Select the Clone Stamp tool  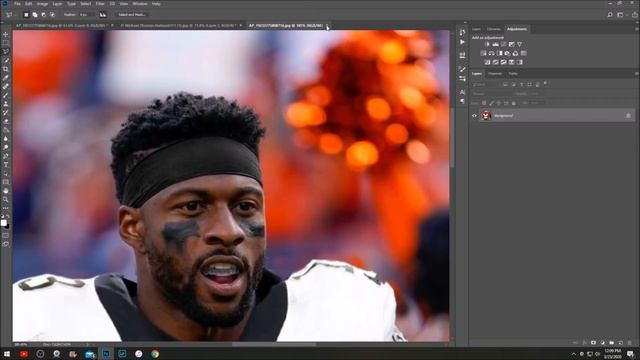tap(6, 104)
